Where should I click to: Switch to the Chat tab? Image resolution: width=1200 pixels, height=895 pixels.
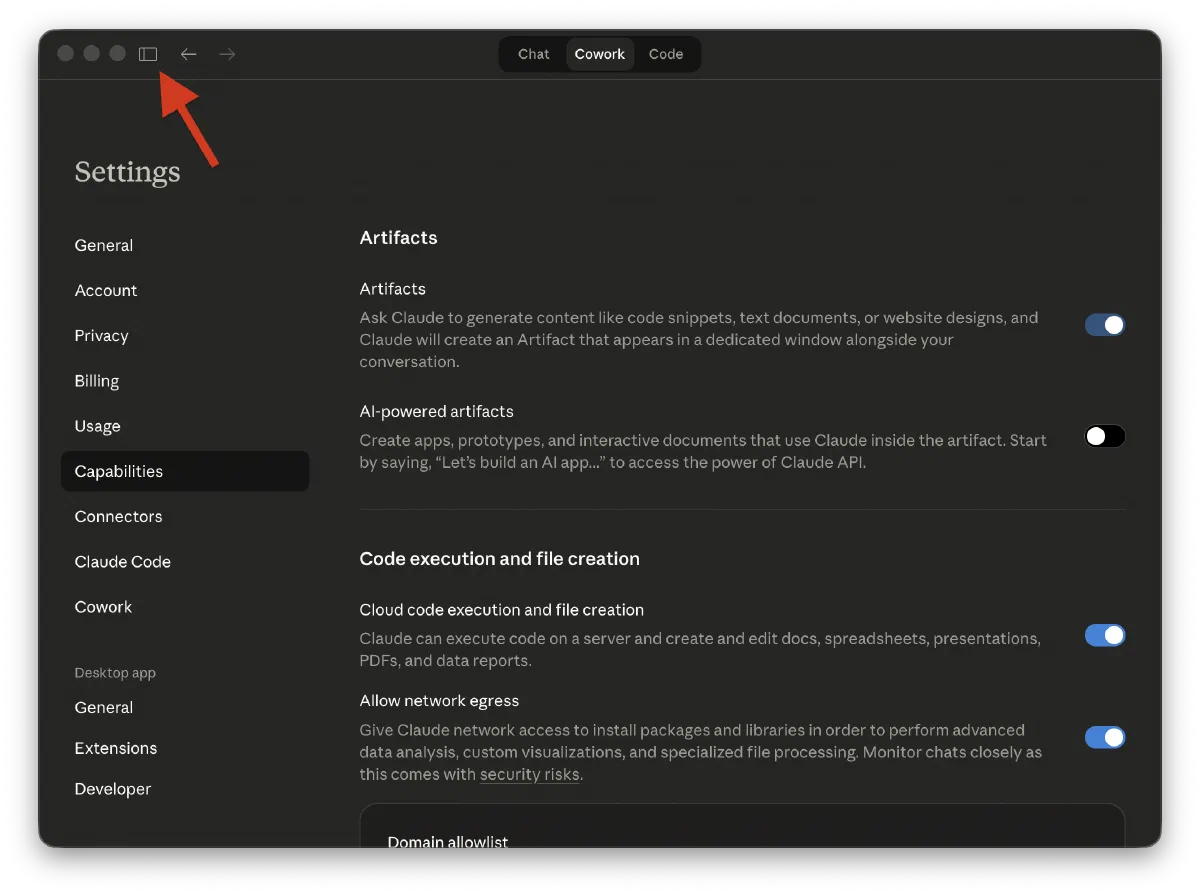point(533,54)
